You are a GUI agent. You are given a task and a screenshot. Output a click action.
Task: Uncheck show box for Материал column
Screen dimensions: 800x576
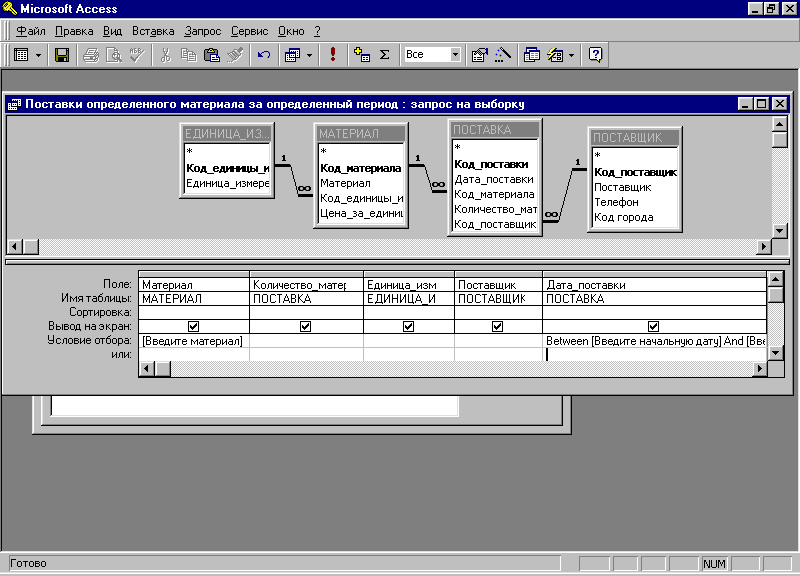pyautogui.click(x=193, y=326)
